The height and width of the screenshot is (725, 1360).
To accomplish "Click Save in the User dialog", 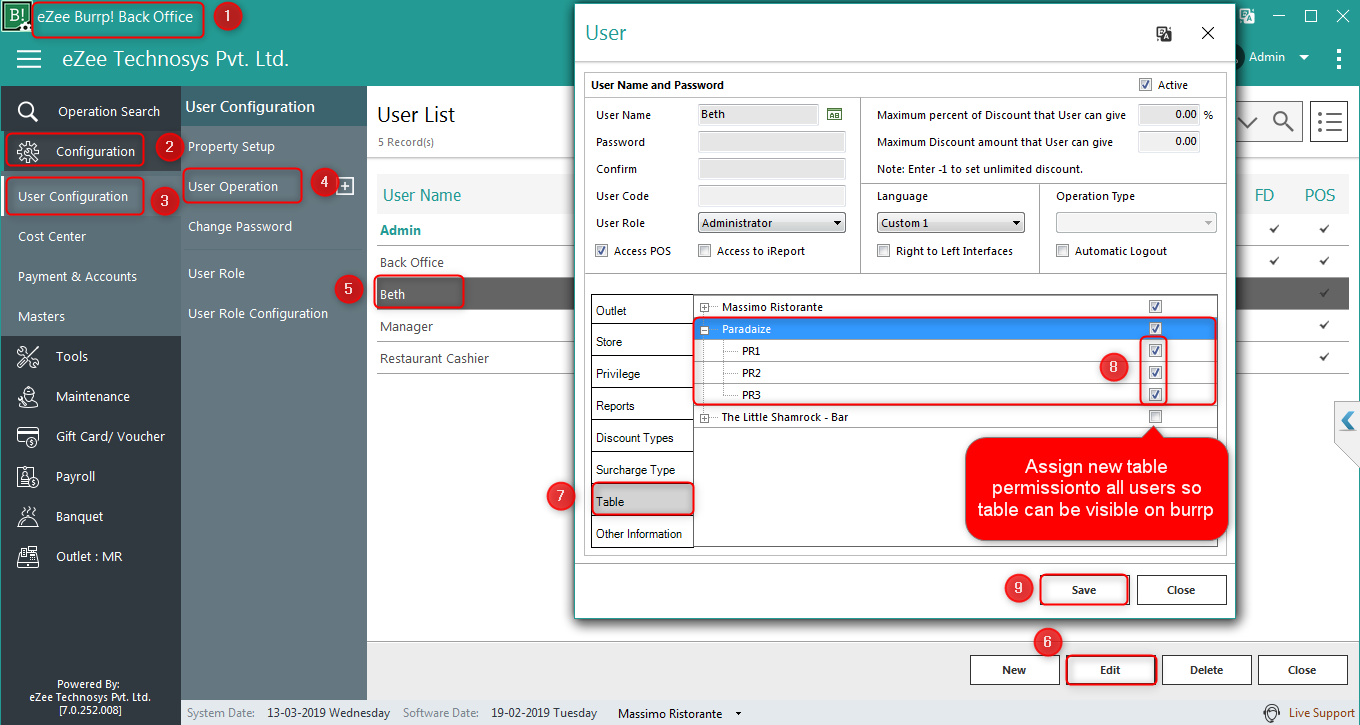I will pos(1084,590).
